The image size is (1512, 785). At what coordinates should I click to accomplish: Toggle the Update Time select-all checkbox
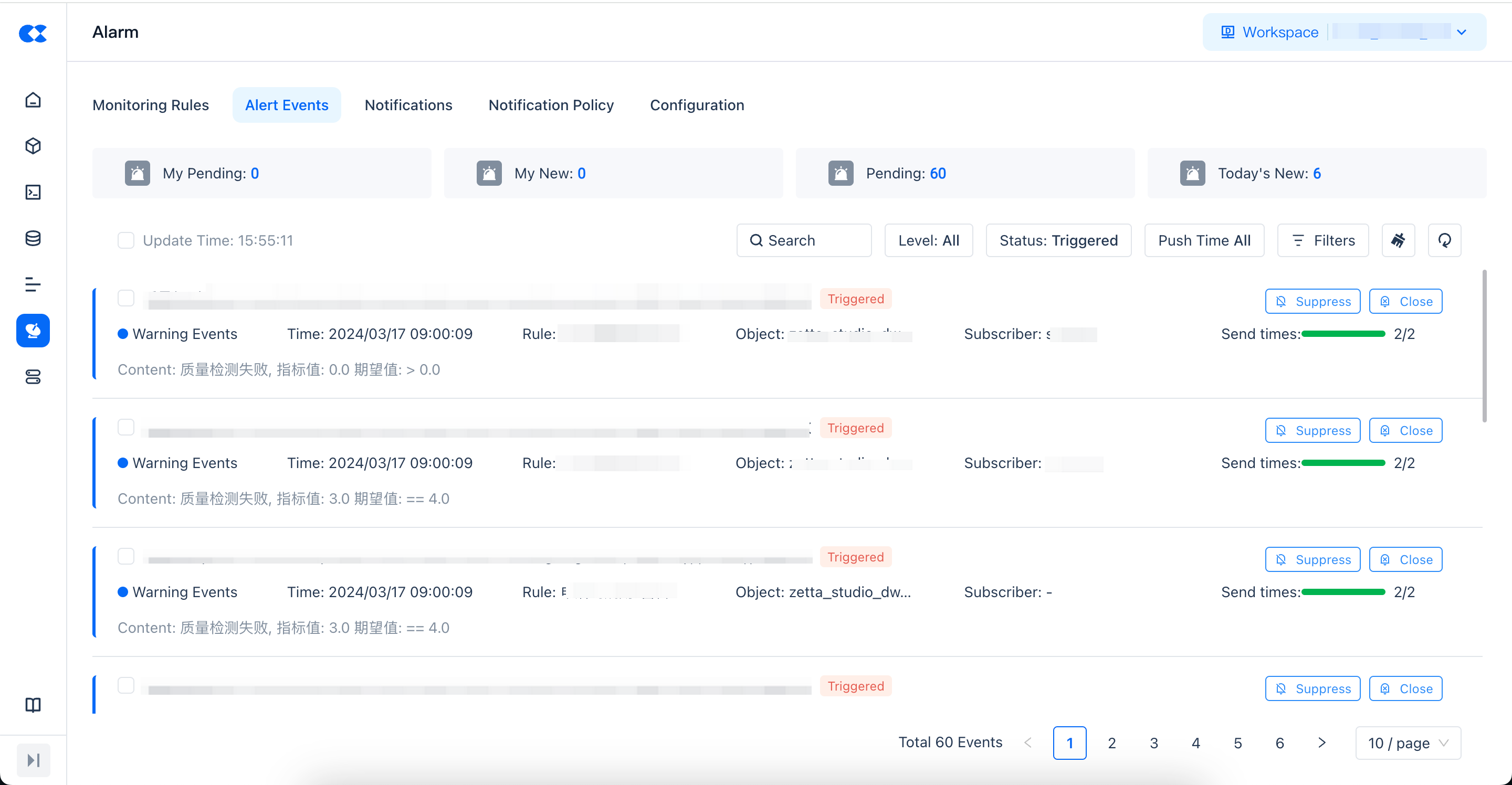pos(125,240)
